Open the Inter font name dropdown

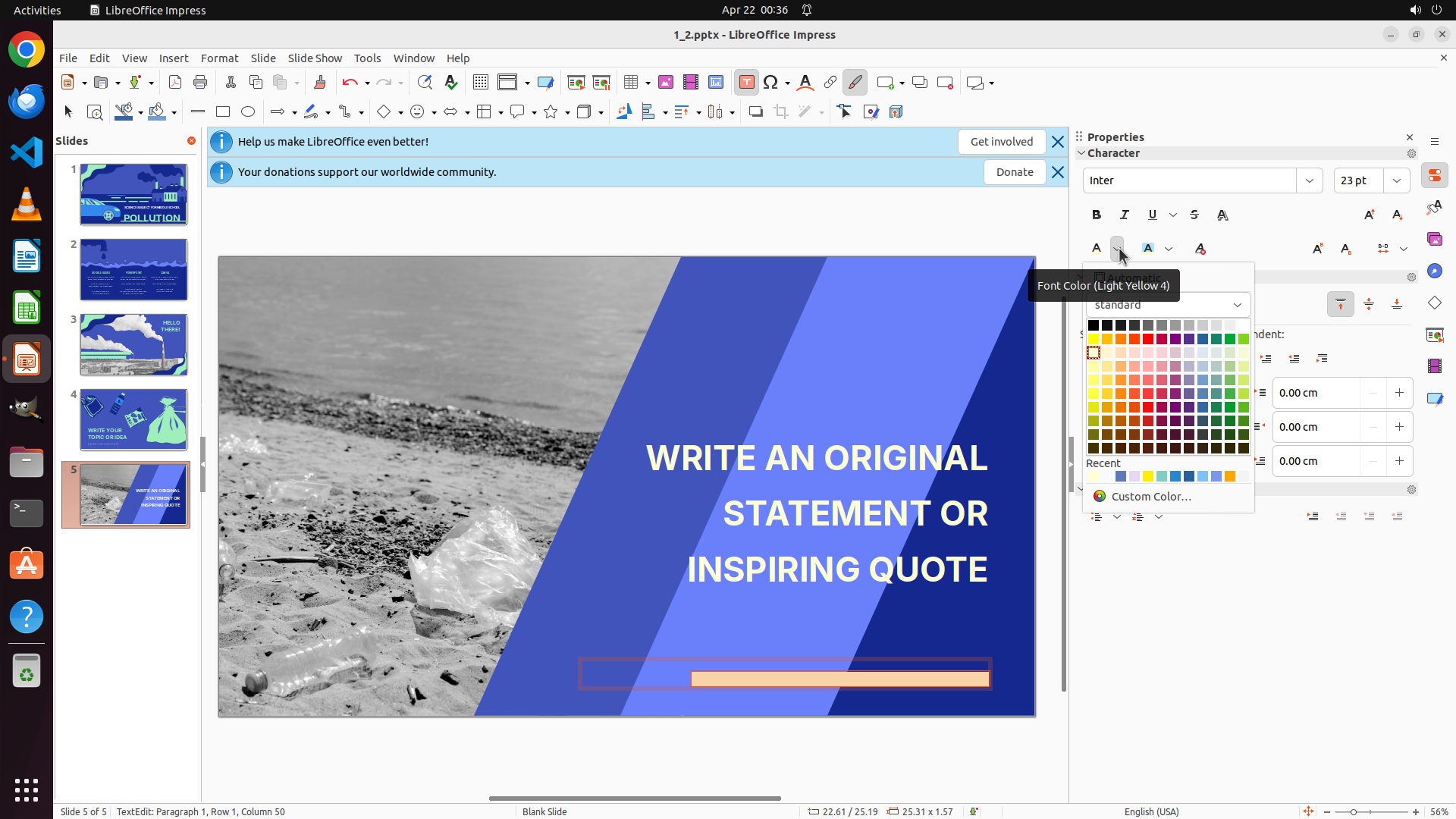tap(1310, 180)
